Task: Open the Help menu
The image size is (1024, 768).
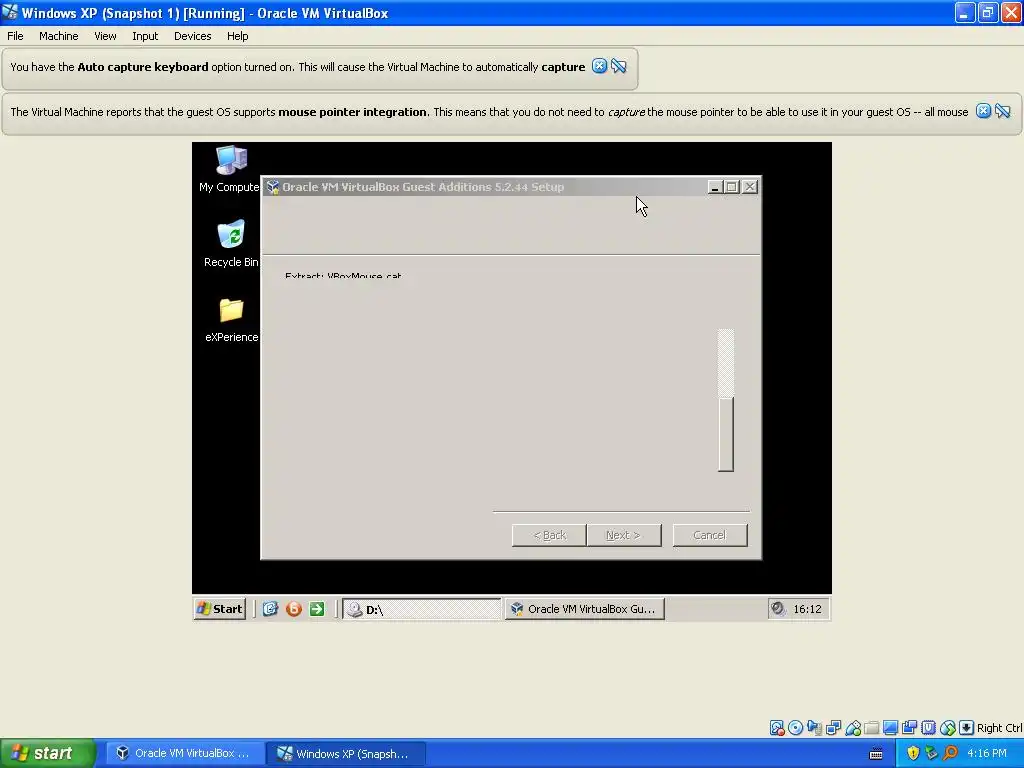Action: (x=238, y=36)
